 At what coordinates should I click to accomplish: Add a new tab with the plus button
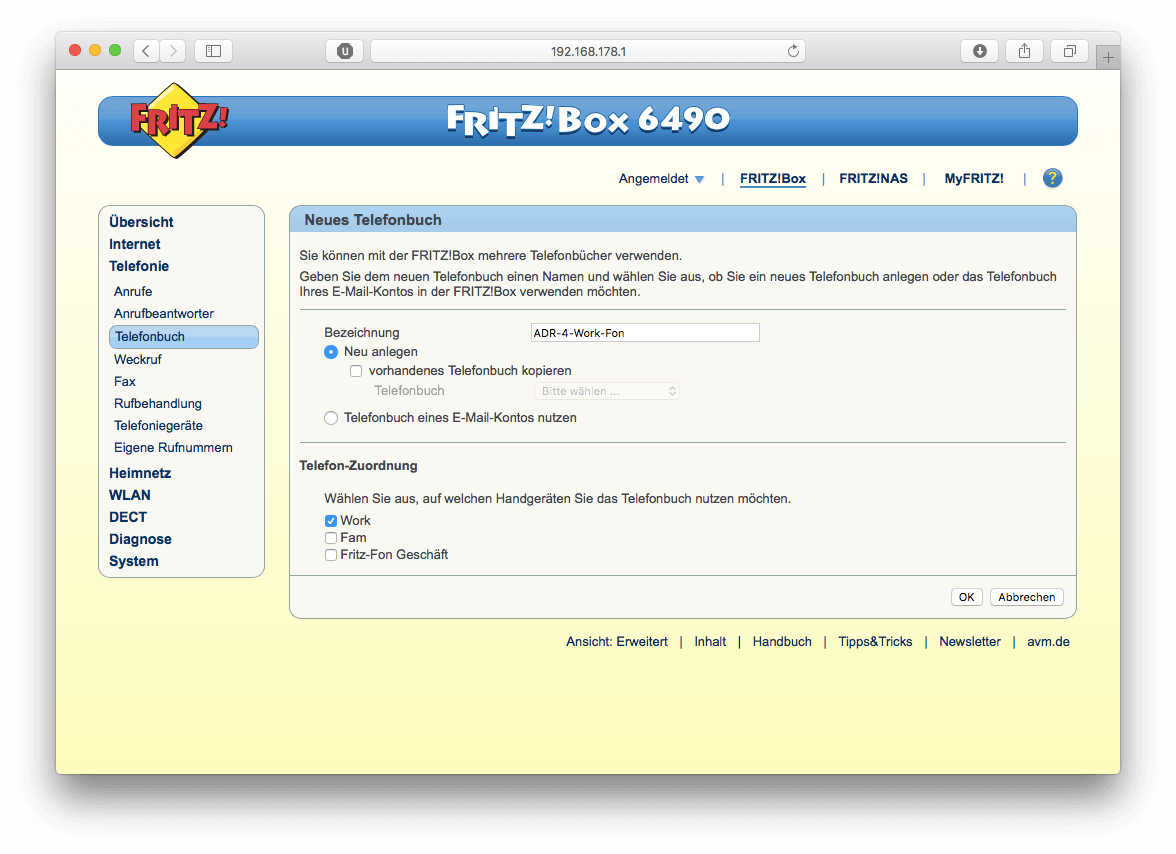1108,58
